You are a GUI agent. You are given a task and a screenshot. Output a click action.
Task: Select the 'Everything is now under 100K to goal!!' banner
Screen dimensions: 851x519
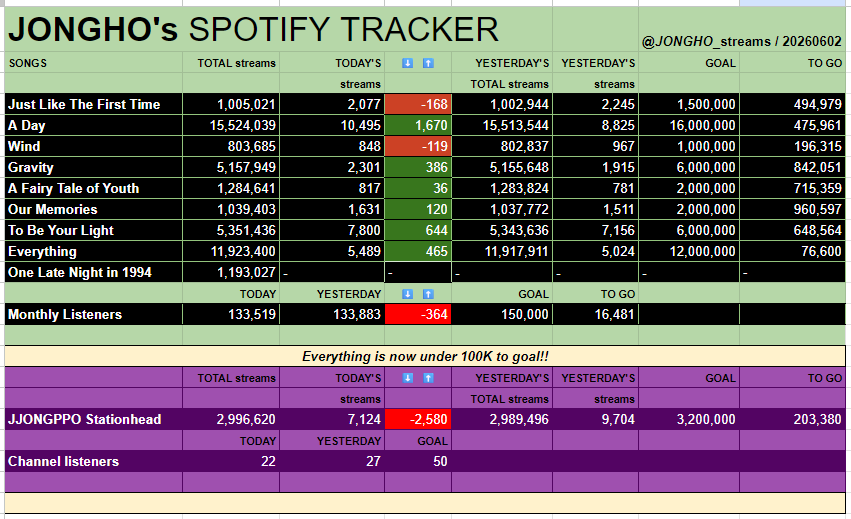(x=425, y=356)
